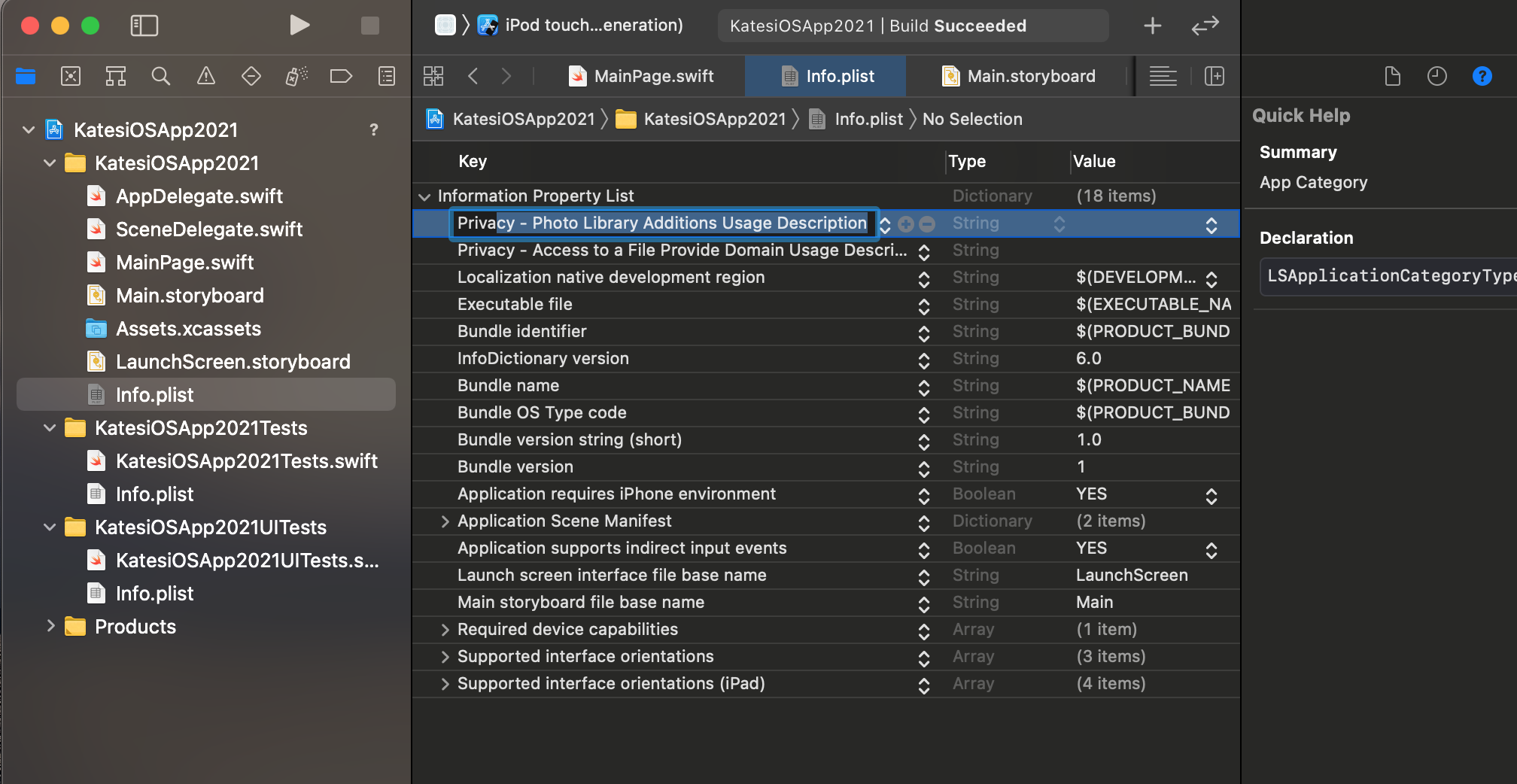Switch to Info.plist tab
This screenshot has height=784, width=1517.
825,76
